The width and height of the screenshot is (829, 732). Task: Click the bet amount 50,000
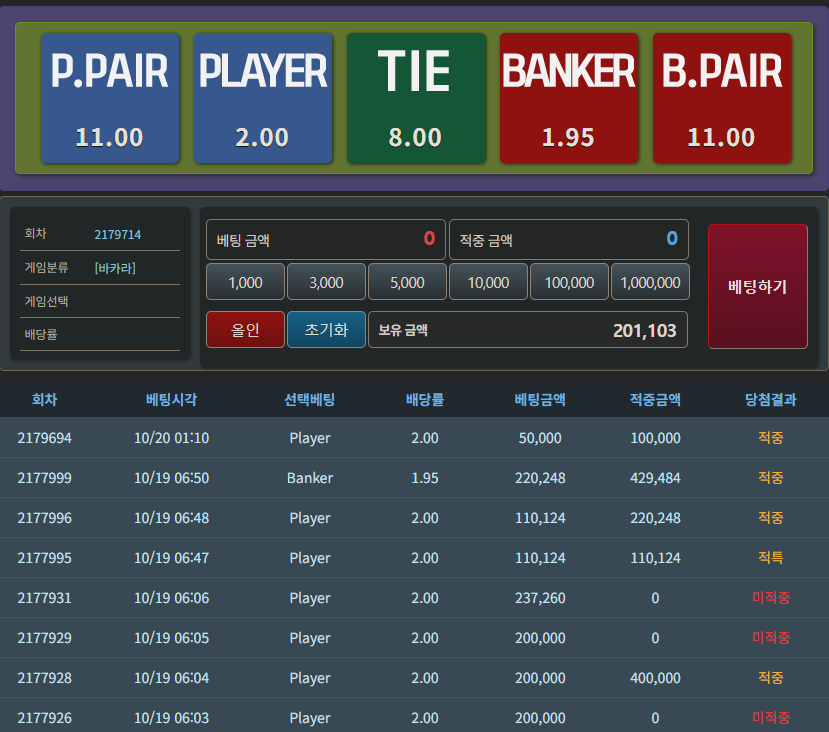540,438
